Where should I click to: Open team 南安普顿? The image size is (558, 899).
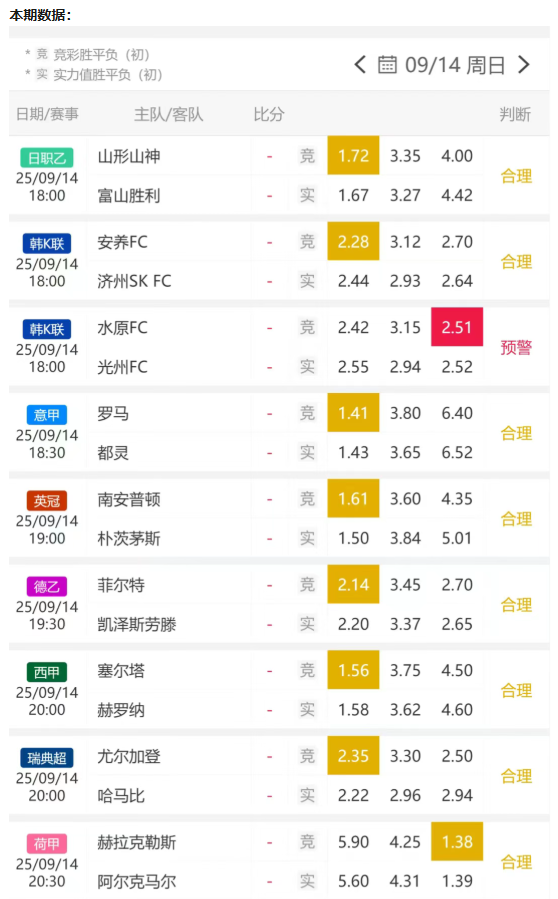(129, 499)
